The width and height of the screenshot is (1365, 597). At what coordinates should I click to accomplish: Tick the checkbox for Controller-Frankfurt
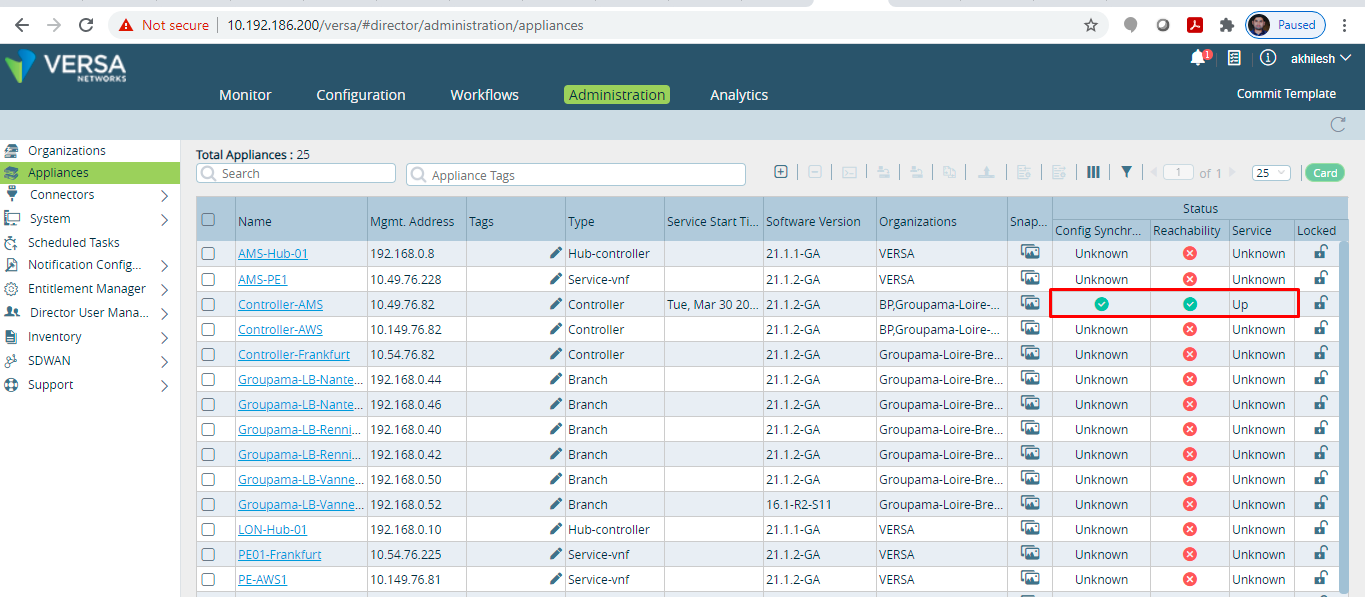click(208, 354)
